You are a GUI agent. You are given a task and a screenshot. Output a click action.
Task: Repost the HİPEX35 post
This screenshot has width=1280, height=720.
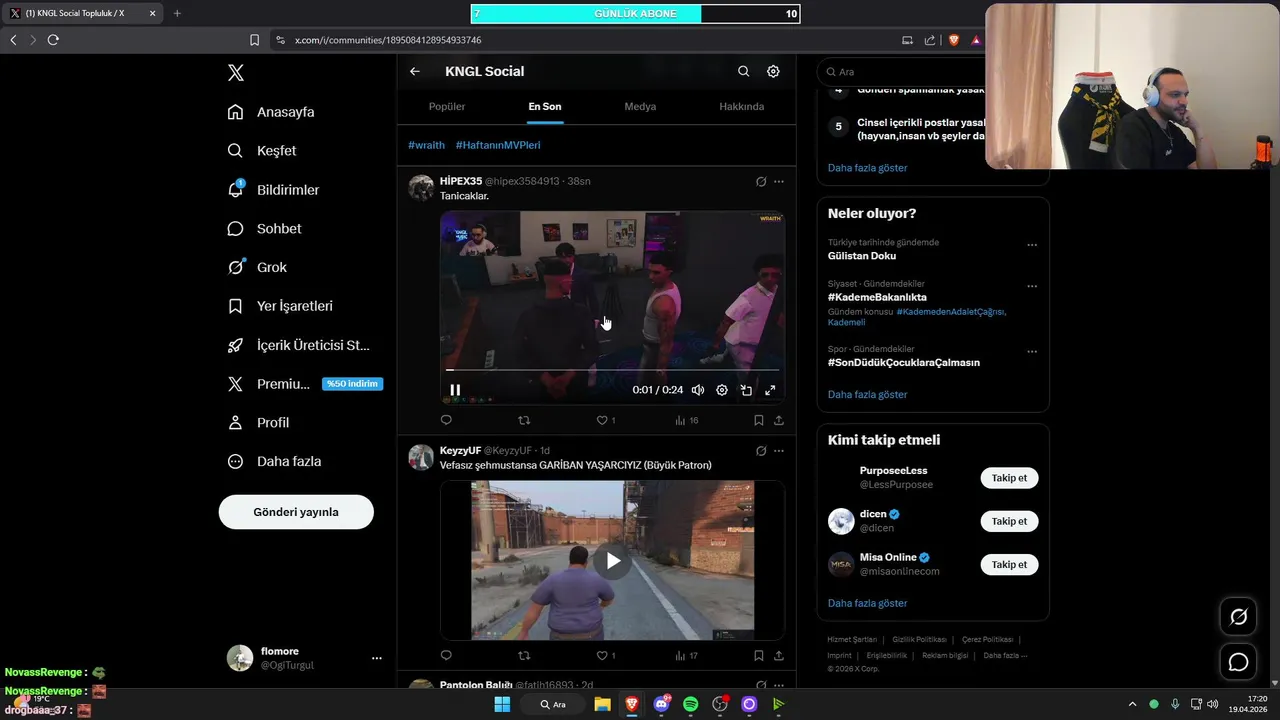pyautogui.click(x=524, y=421)
